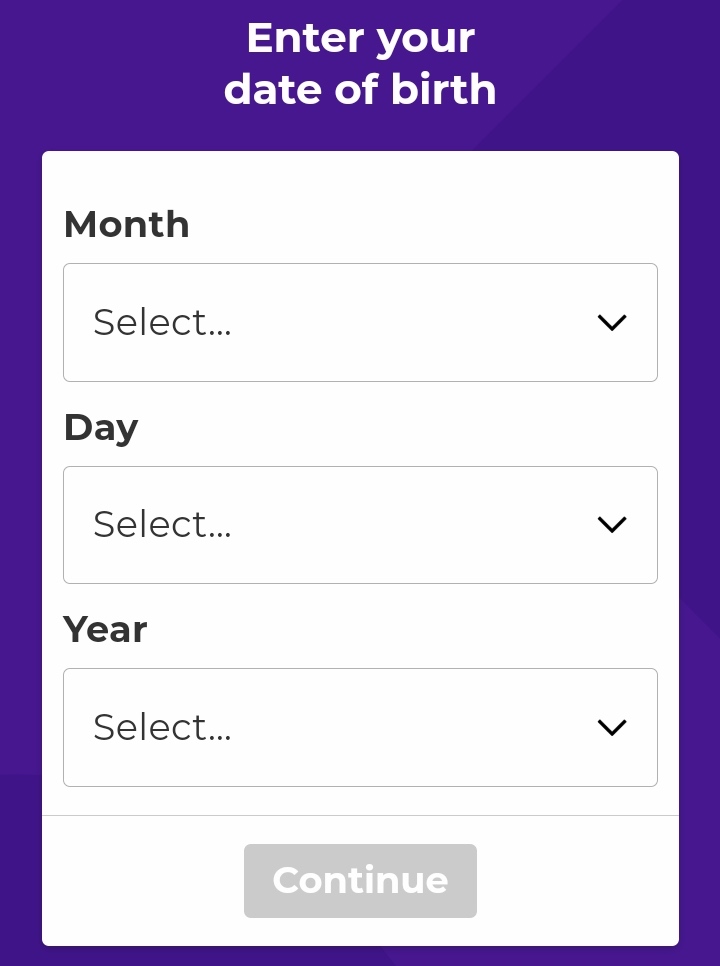Open the Day dropdown selector

point(360,525)
